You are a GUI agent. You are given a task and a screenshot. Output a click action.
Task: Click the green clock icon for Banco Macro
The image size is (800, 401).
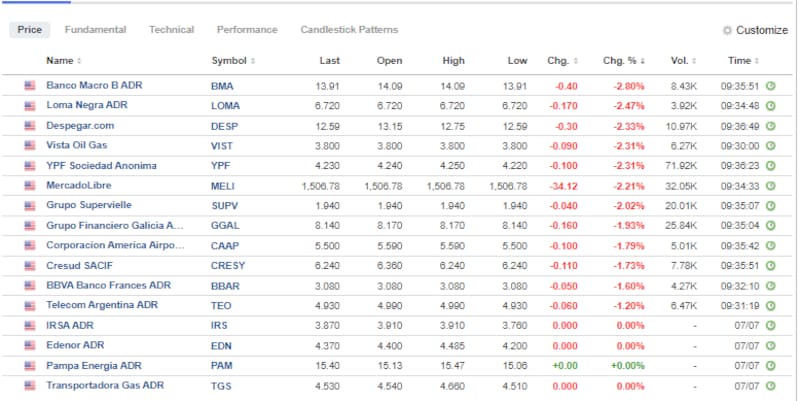point(771,86)
